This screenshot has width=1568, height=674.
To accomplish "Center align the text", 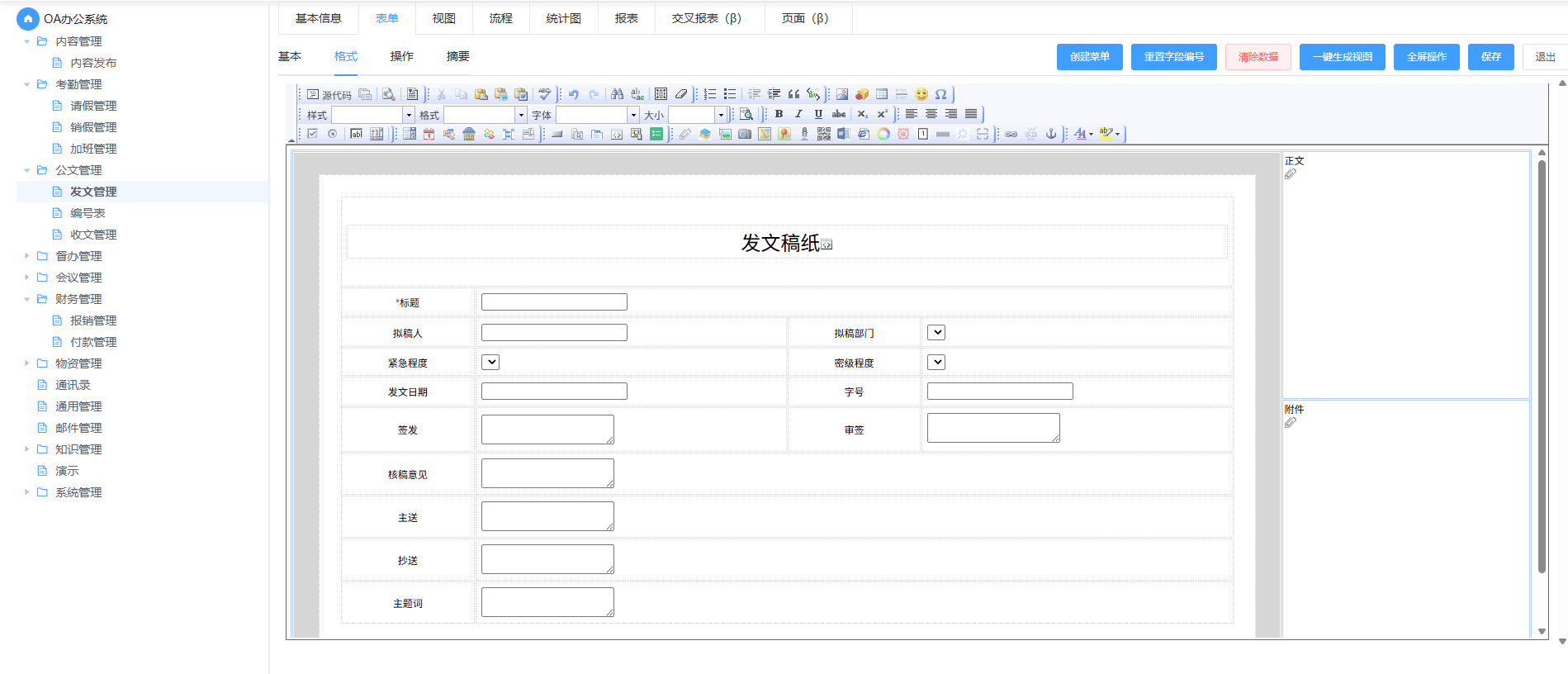I will [x=931, y=114].
